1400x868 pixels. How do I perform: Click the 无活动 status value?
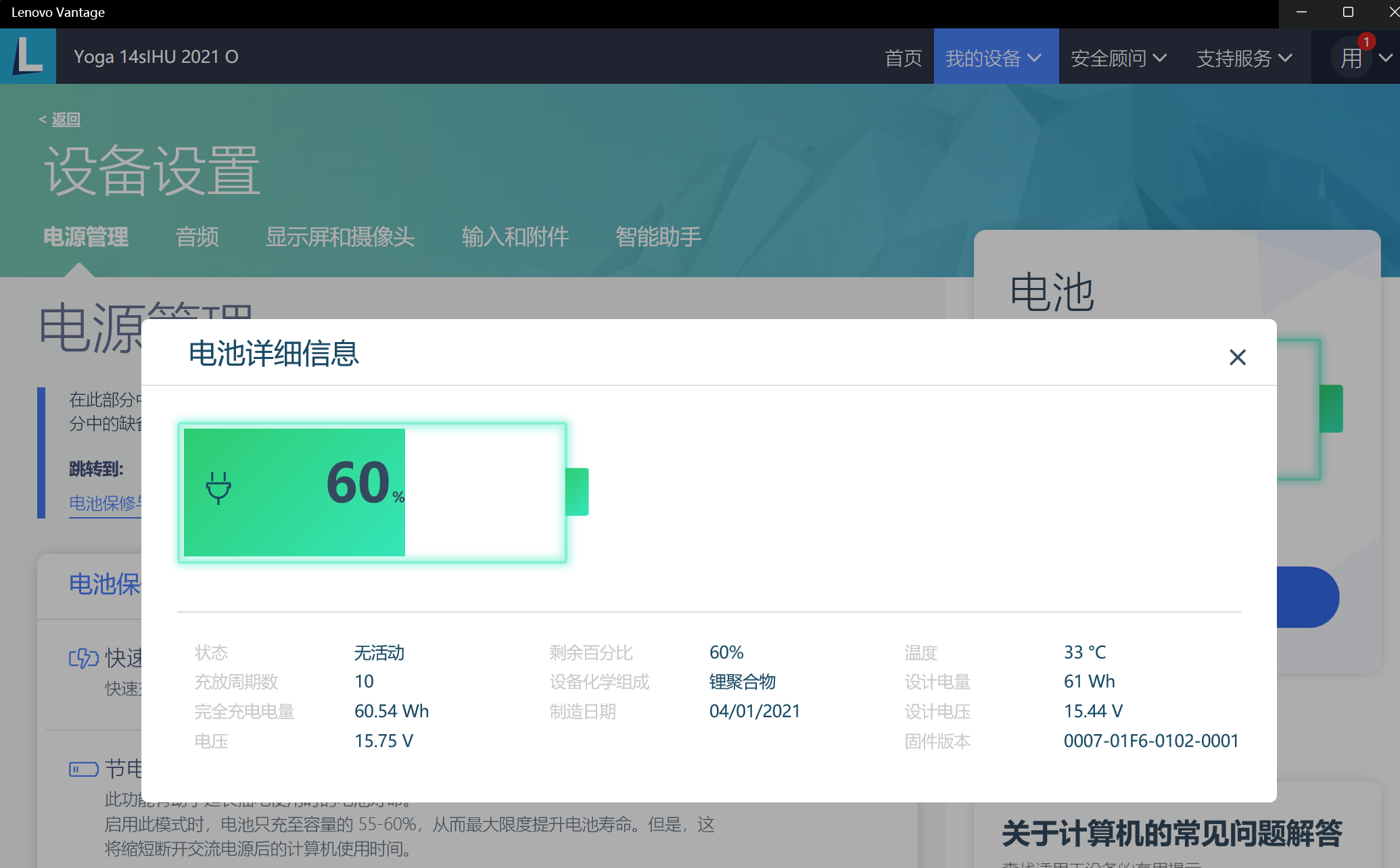[x=379, y=652]
